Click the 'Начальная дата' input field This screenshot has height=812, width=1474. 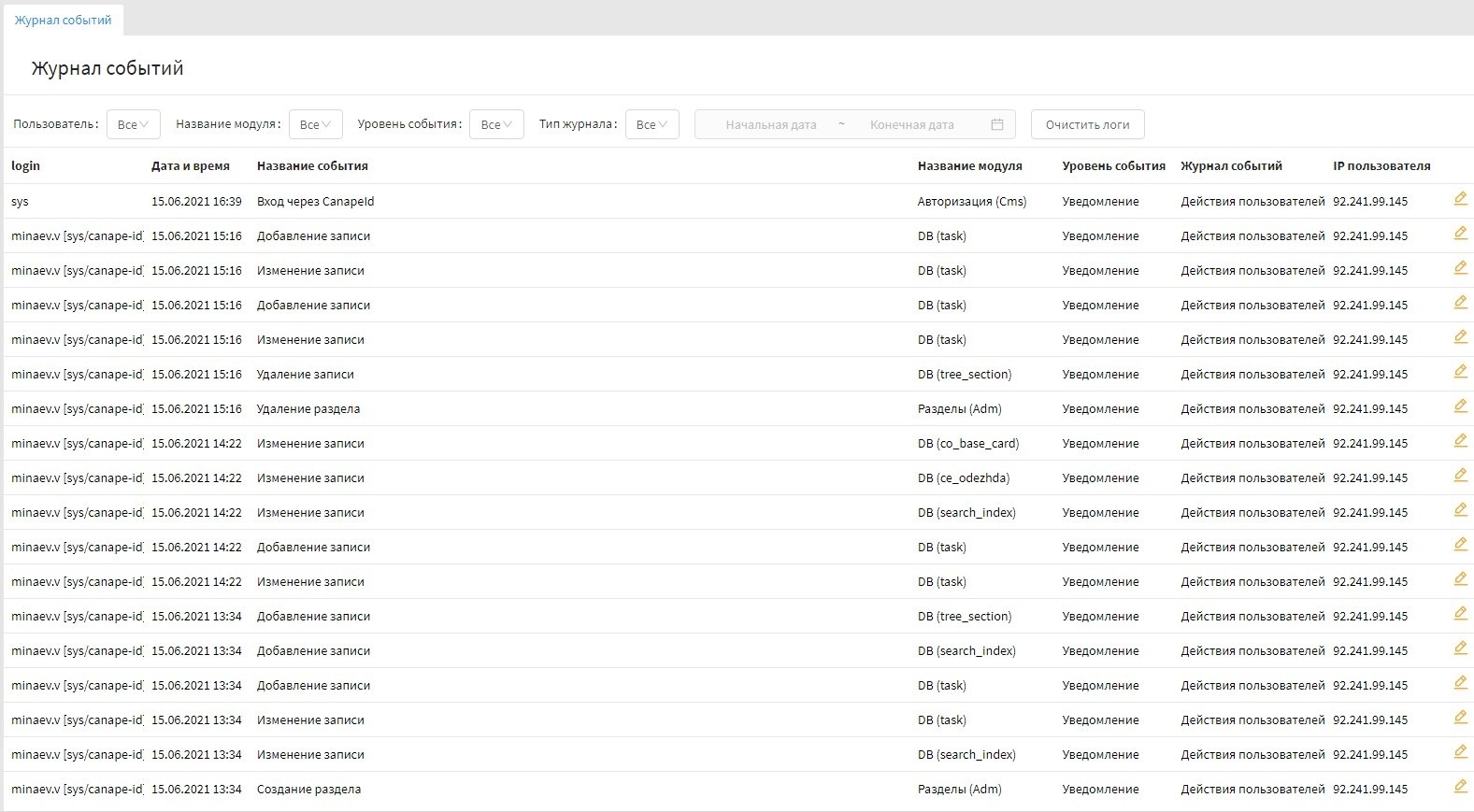point(770,124)
